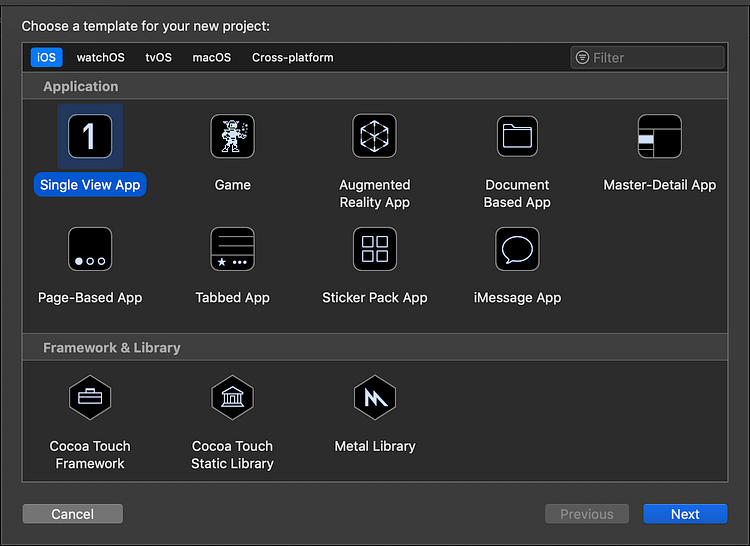Switch to the watchOS tab
750x546 pixels.
click(100, 57)
